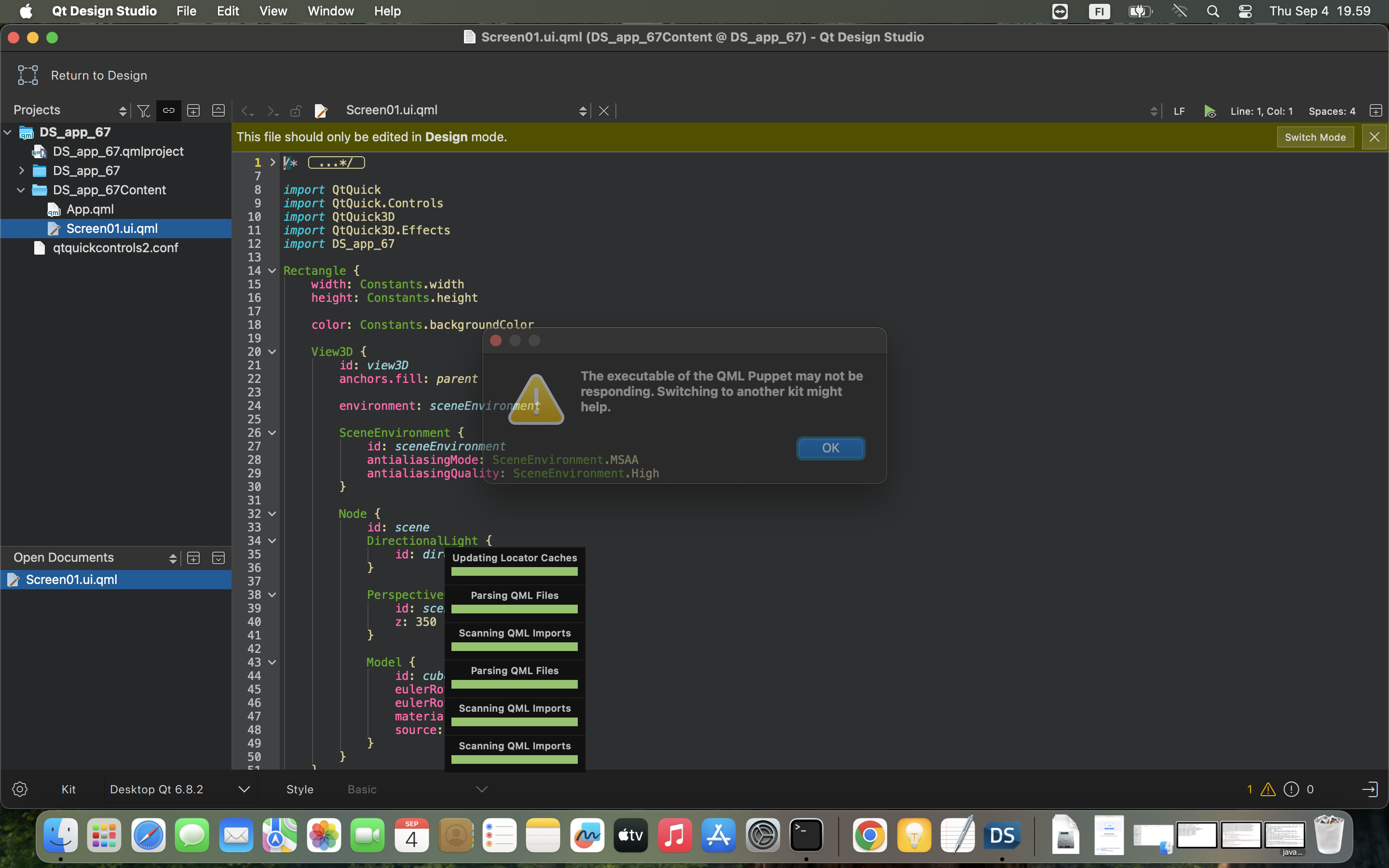Viewport: 1389px width, 868px height.
Task: Click the errors circle icon in status bar
Action: pos(1291,790)
